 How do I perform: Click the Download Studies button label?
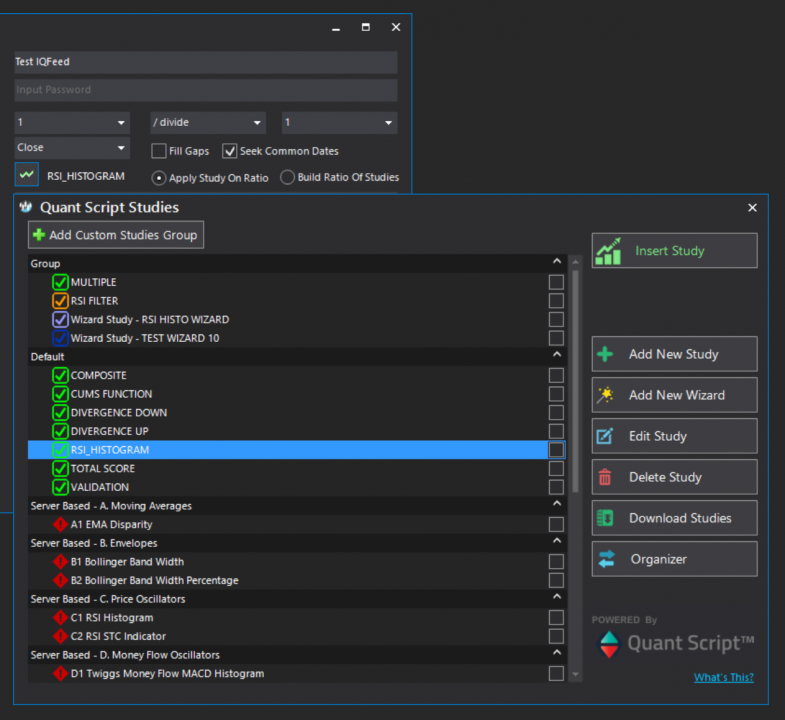tap(680, 518)
